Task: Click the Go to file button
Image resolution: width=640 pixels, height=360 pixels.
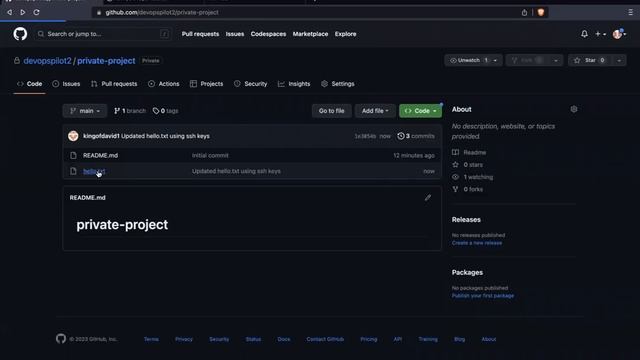Action: (331, 111)
